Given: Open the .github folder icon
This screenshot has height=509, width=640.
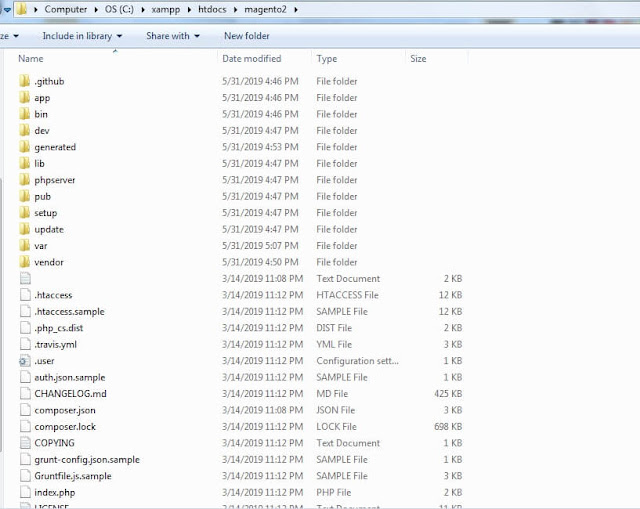Looking at the screenshot, I should [24, 81].
